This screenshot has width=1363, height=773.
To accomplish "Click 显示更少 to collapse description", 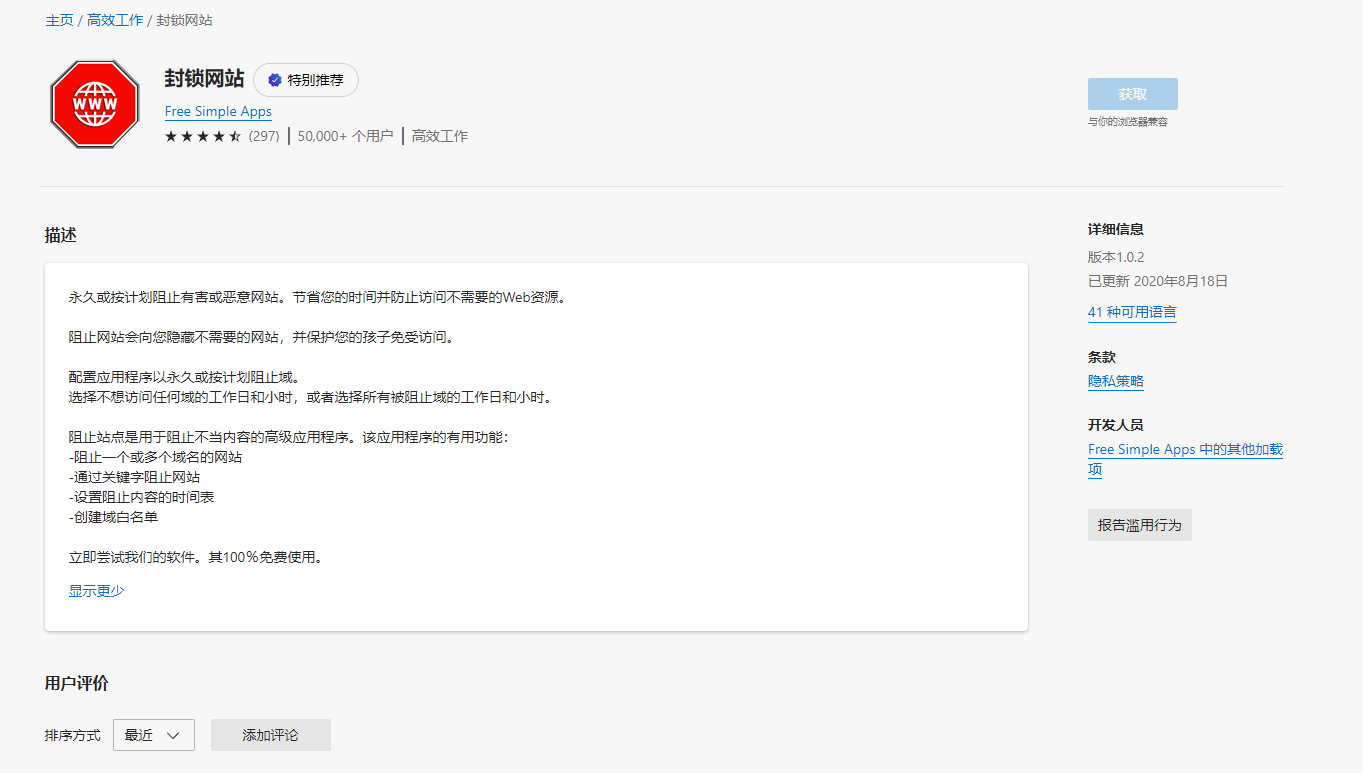I will pyautogui.click(x=97, y=591).
